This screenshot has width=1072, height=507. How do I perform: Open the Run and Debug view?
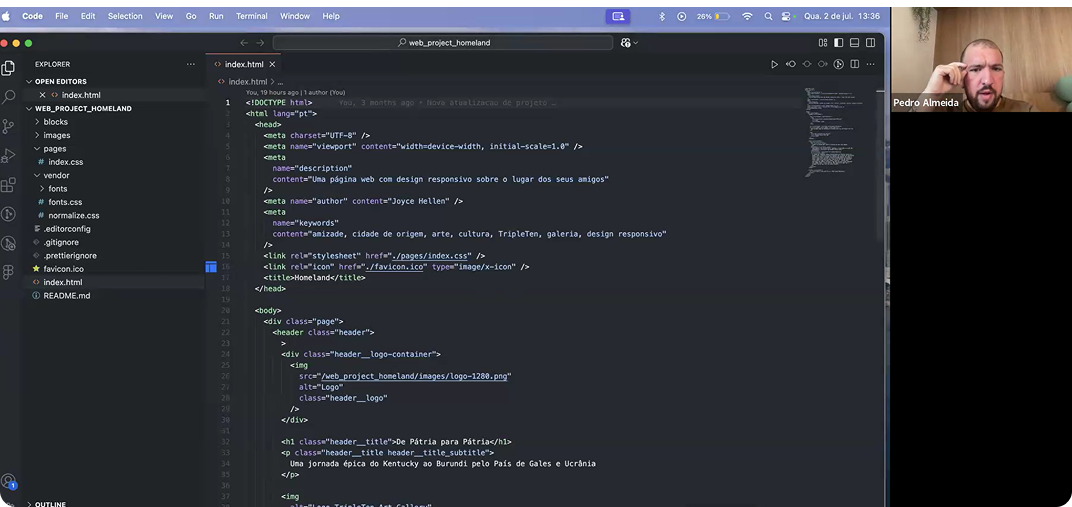(9, 155)
